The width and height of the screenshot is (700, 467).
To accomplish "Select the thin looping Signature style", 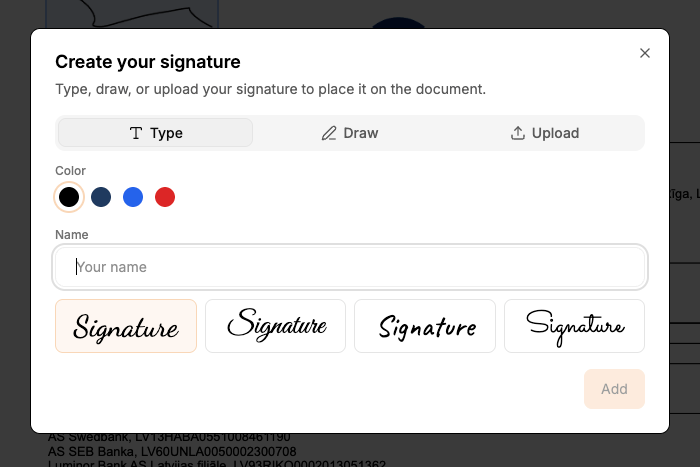I will tap(574, 326).
